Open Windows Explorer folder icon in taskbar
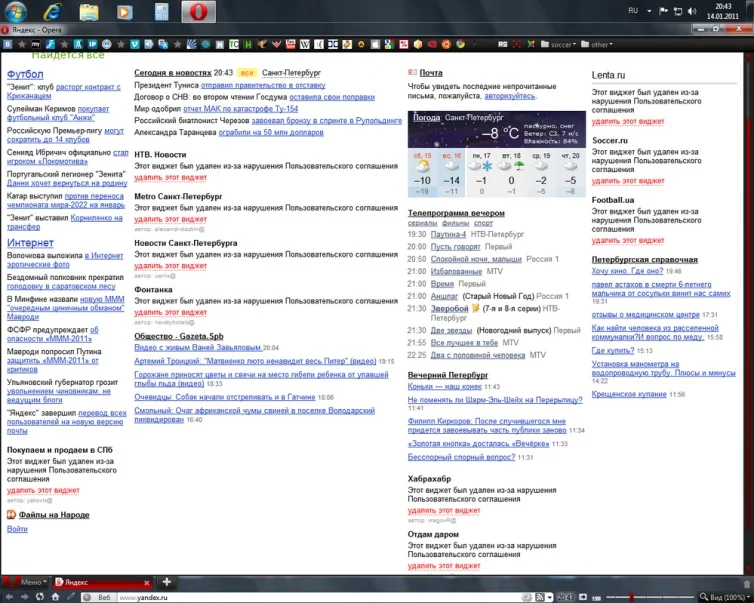Viewport: 754px width, 603px height. pos(88,12)
